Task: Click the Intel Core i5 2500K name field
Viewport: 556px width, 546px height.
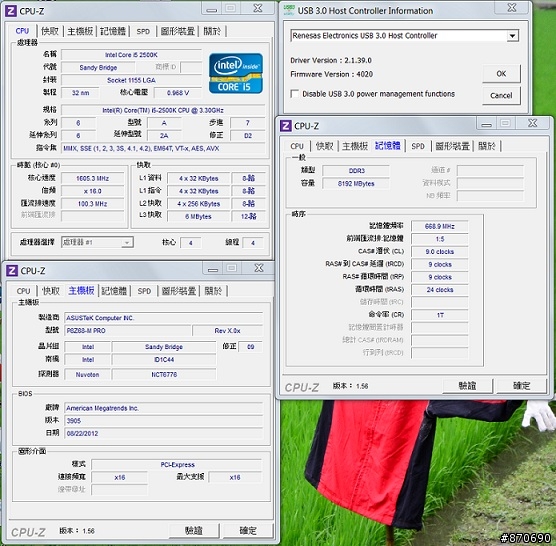Action: point(131,55)
